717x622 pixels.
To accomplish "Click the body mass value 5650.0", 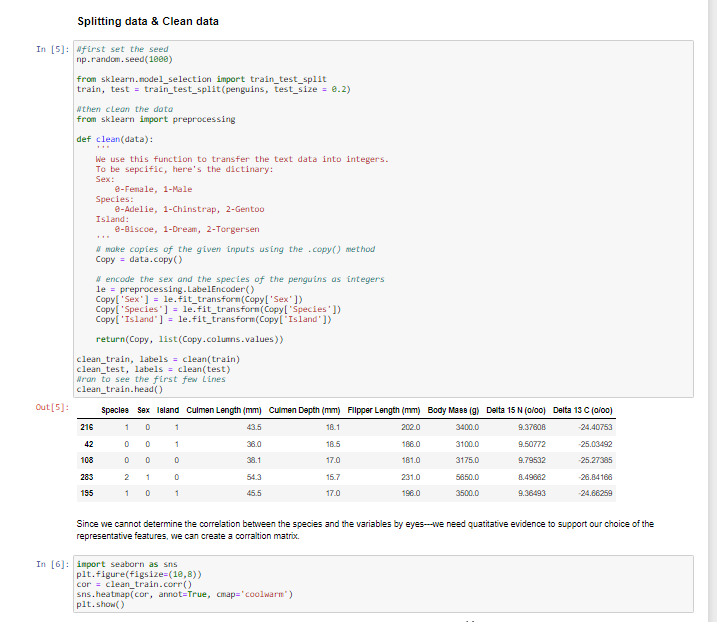I will coord(467,477).
